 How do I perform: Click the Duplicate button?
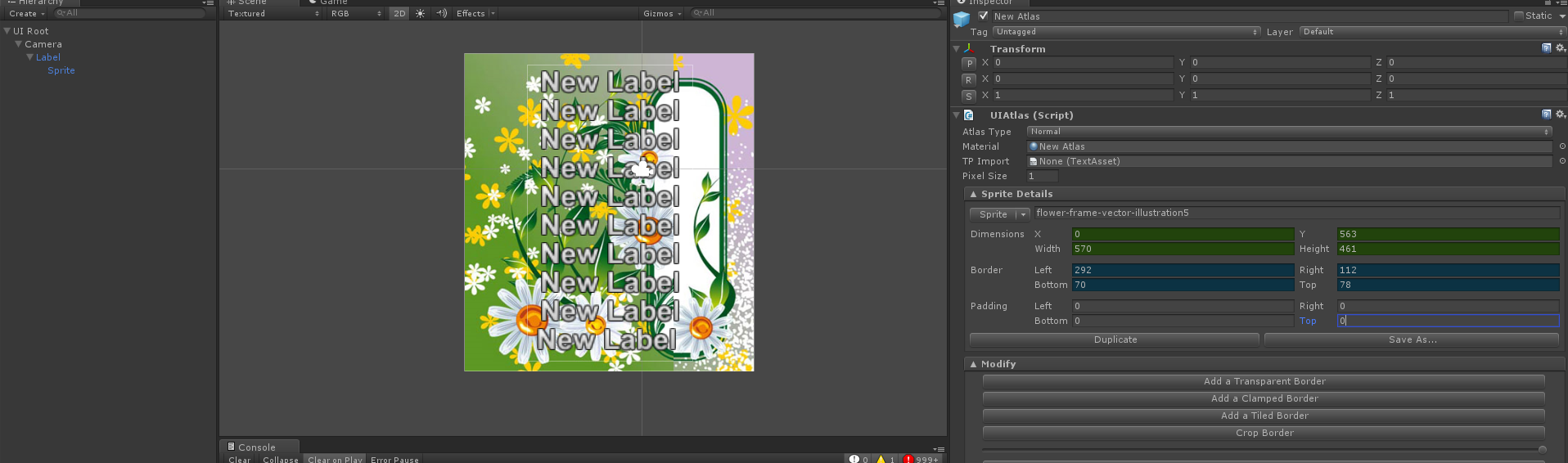[x=1115, y=339]
